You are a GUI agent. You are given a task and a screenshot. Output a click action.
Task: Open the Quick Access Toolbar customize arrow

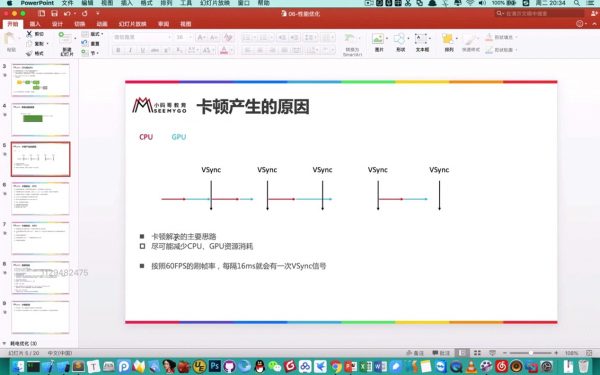click(98, 13)
